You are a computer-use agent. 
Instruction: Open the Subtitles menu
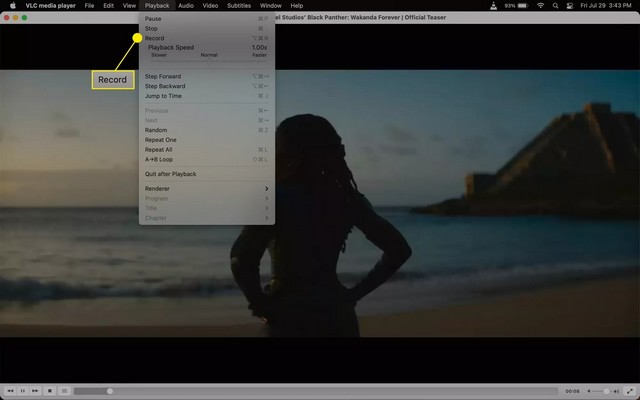239,6
